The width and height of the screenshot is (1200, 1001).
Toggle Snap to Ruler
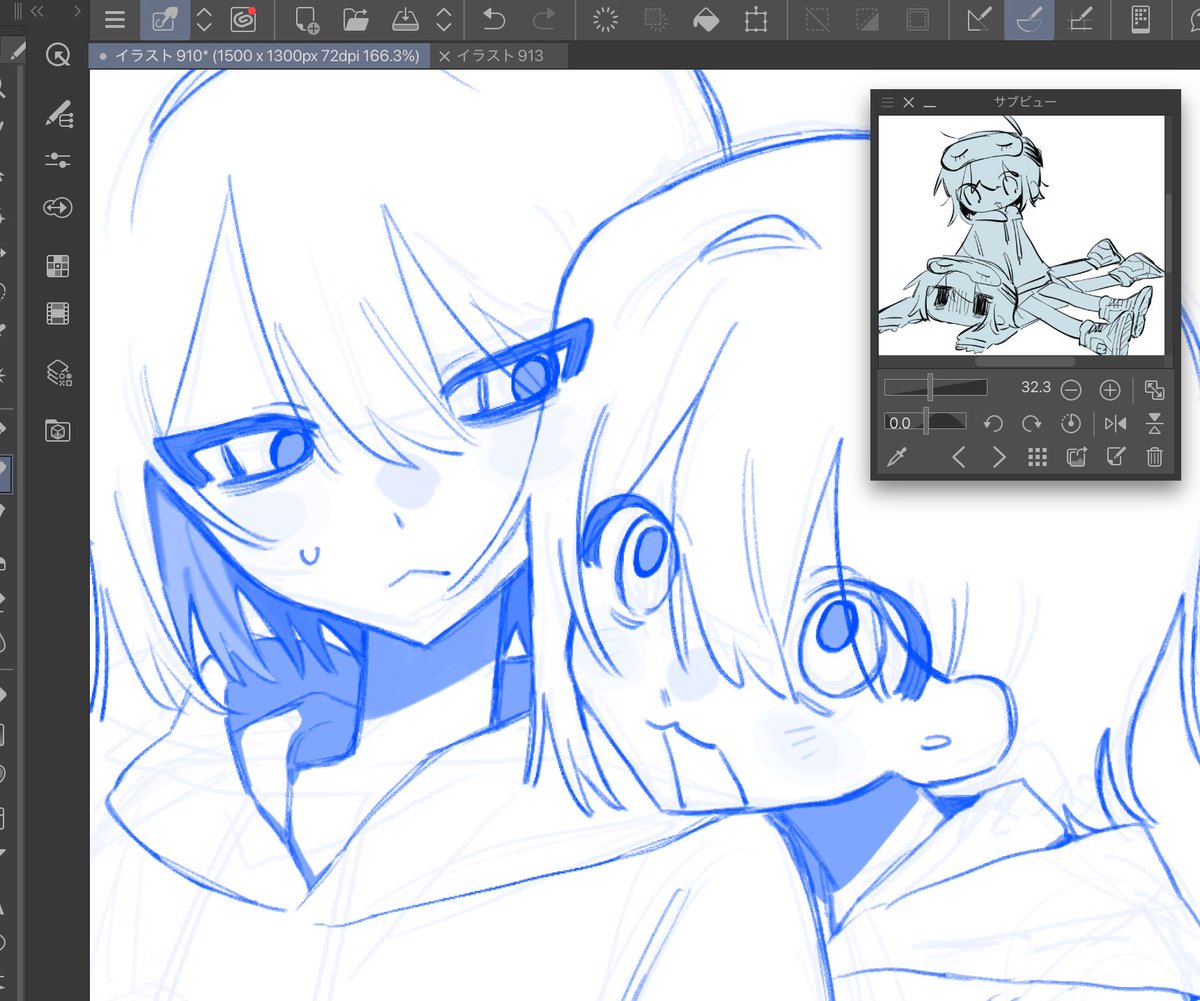point(979,20)
